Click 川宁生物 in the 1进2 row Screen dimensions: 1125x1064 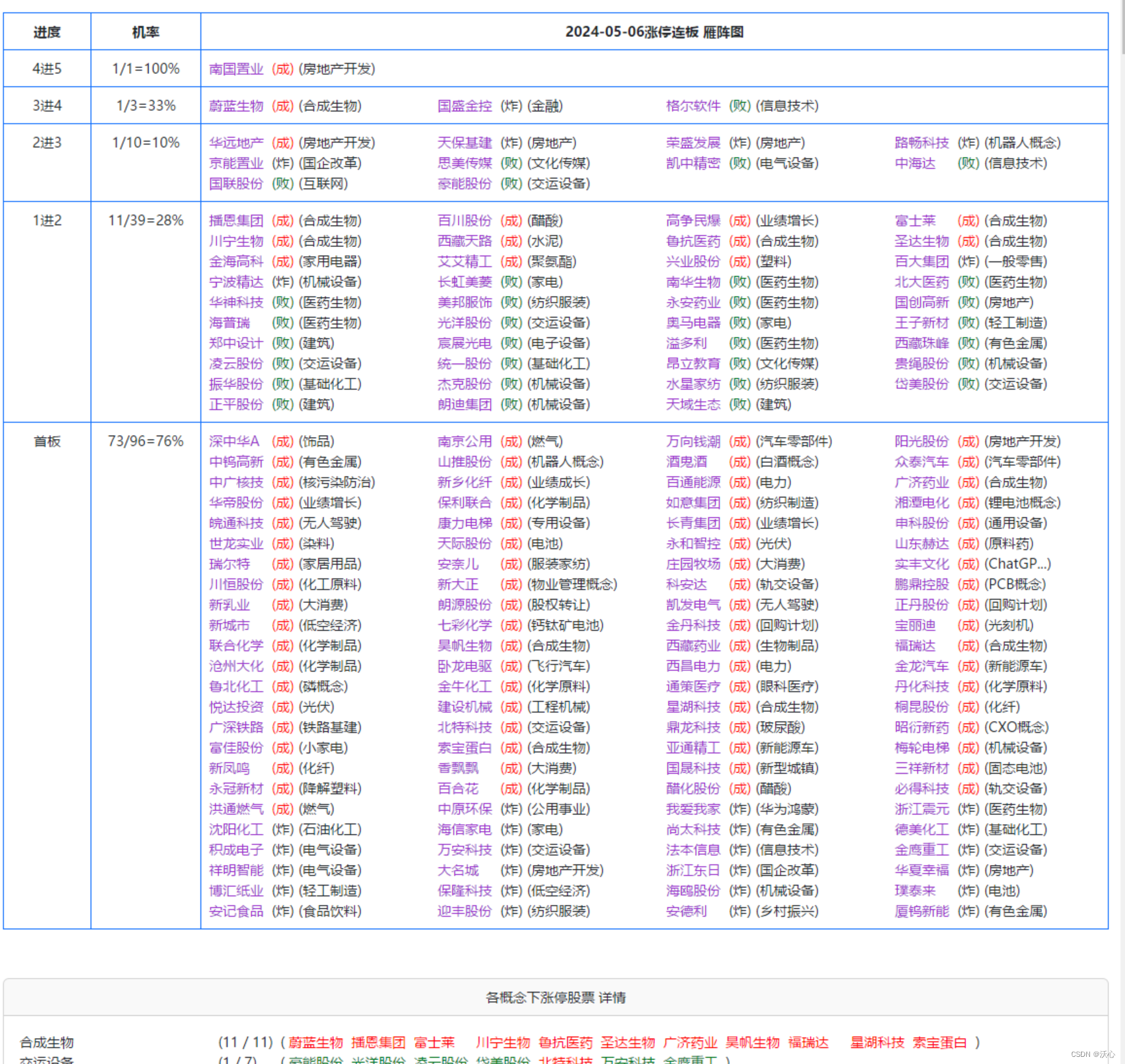pos(236,241)
